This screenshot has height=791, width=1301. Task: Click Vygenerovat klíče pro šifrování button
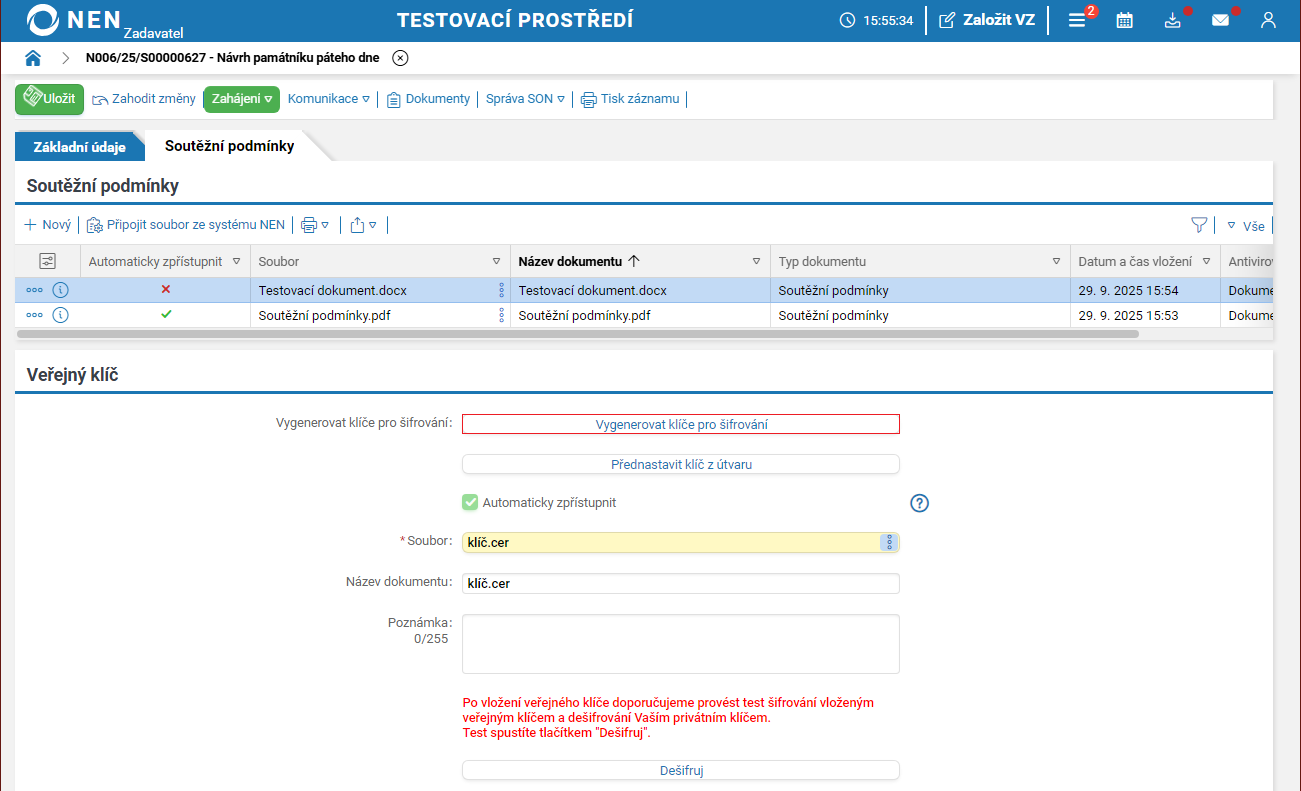click(681, 424)
